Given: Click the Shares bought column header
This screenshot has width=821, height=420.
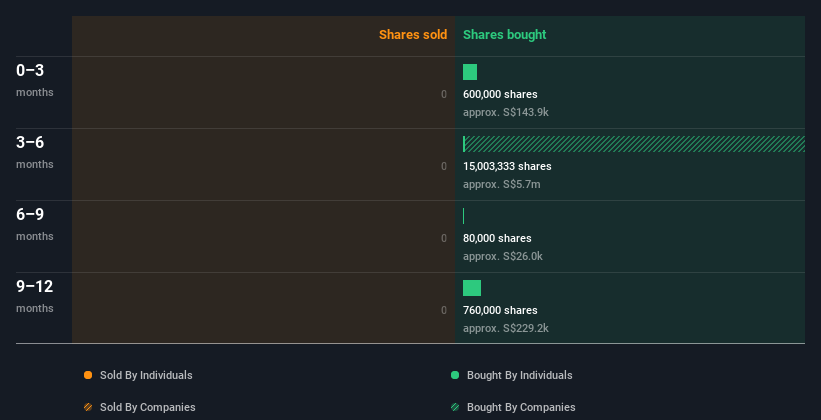Looking at the screenshot, I should click(x=504, y=35).
